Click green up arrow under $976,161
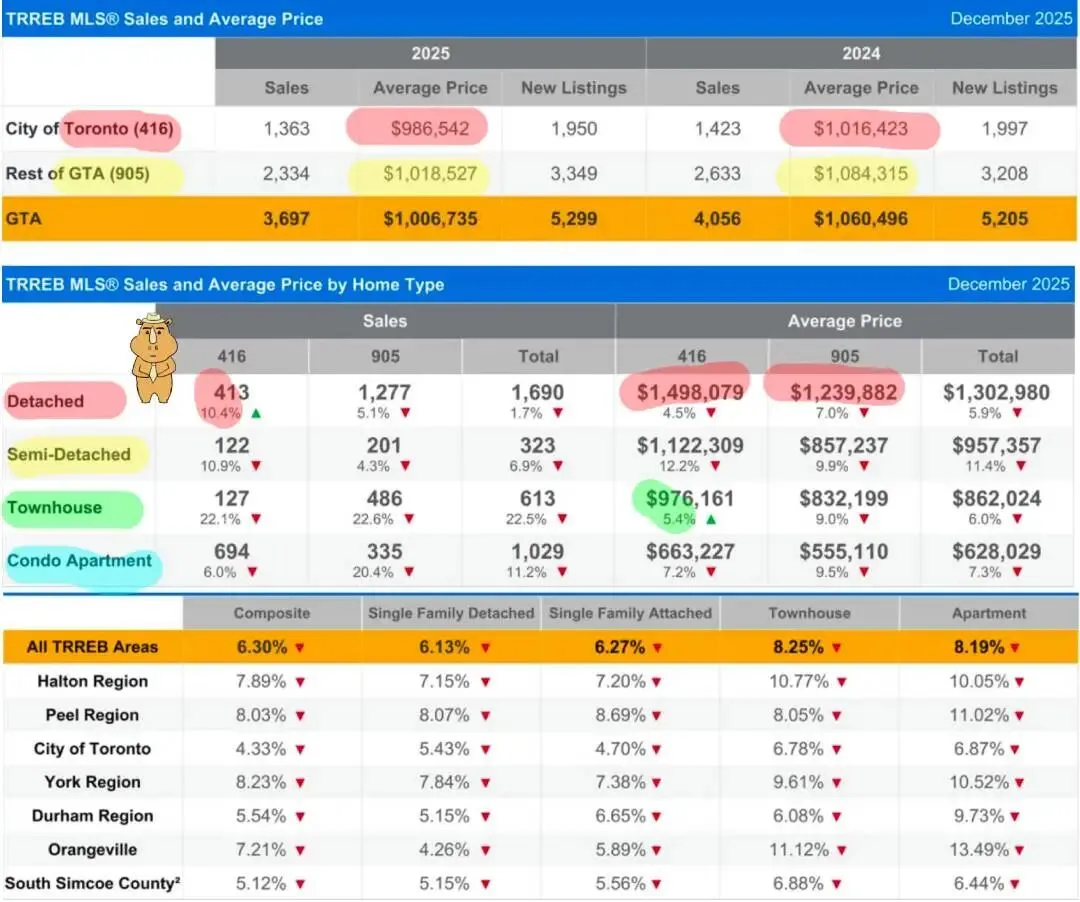Image resolution: width=1080 pixels, height=902 pixels. tap(711, 520)
